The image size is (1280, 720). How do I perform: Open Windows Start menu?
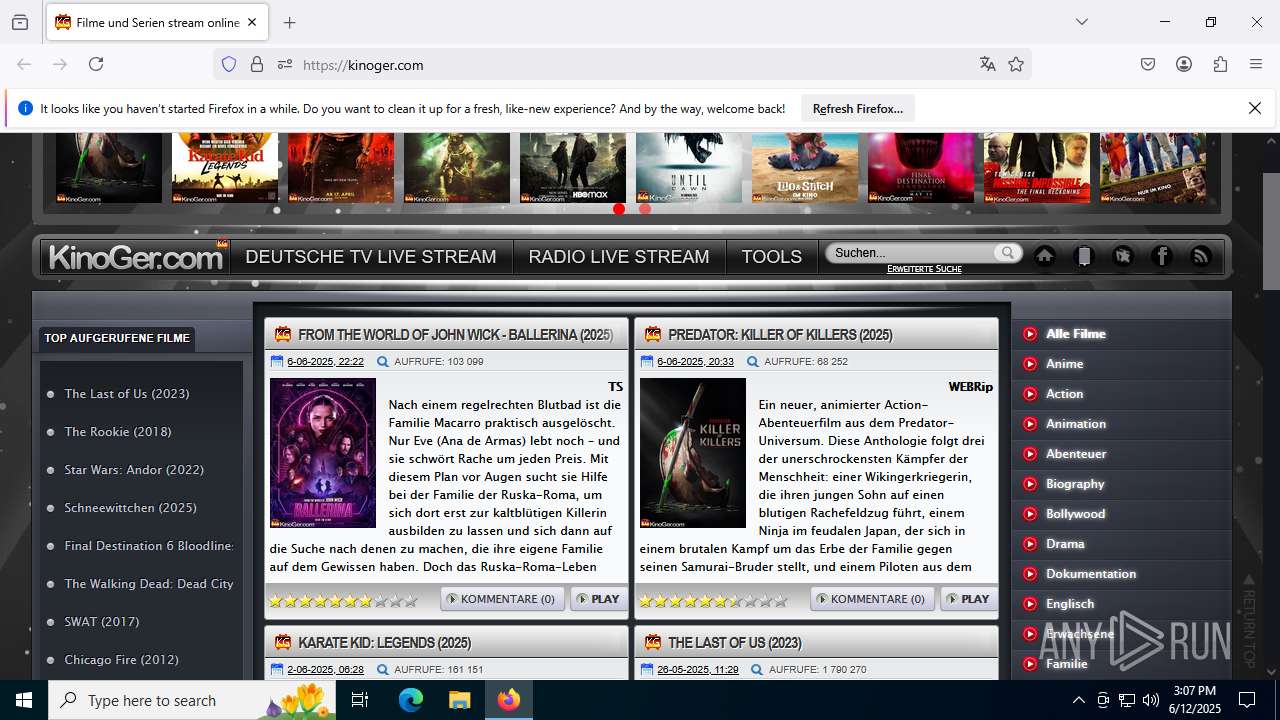pos(24,700)
